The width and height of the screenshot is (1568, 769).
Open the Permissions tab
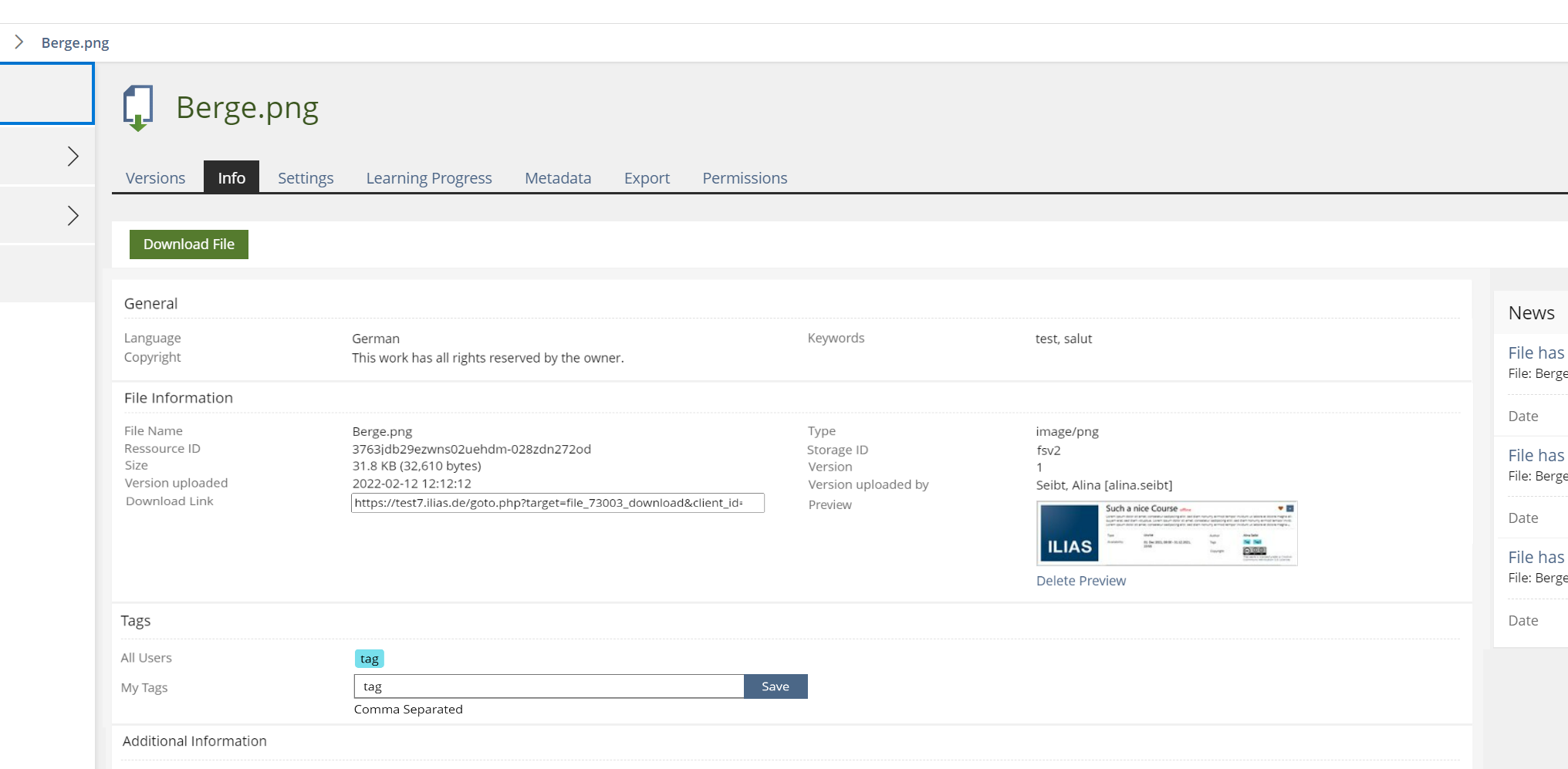tap(744, 178)
